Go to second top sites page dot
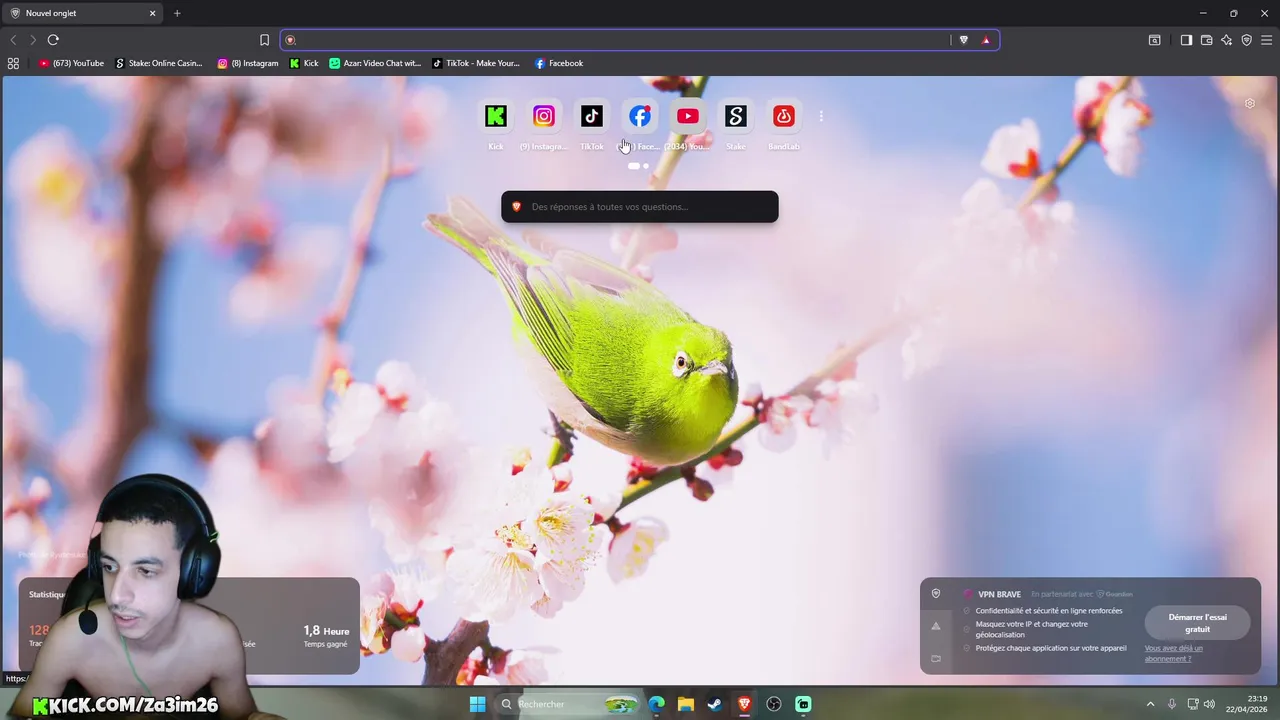1280x720 pixels. [x=646, y=166]
